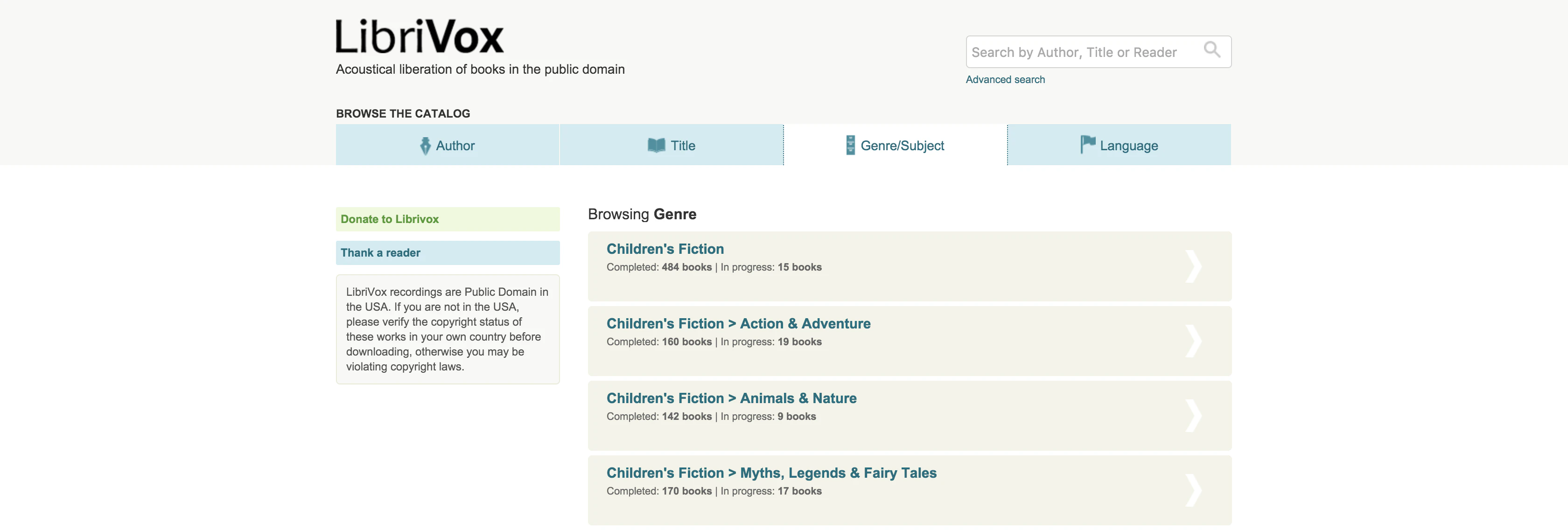Open Children's Fiction > Animals & Nature link
1568x530 pixels.
(731, 398)
